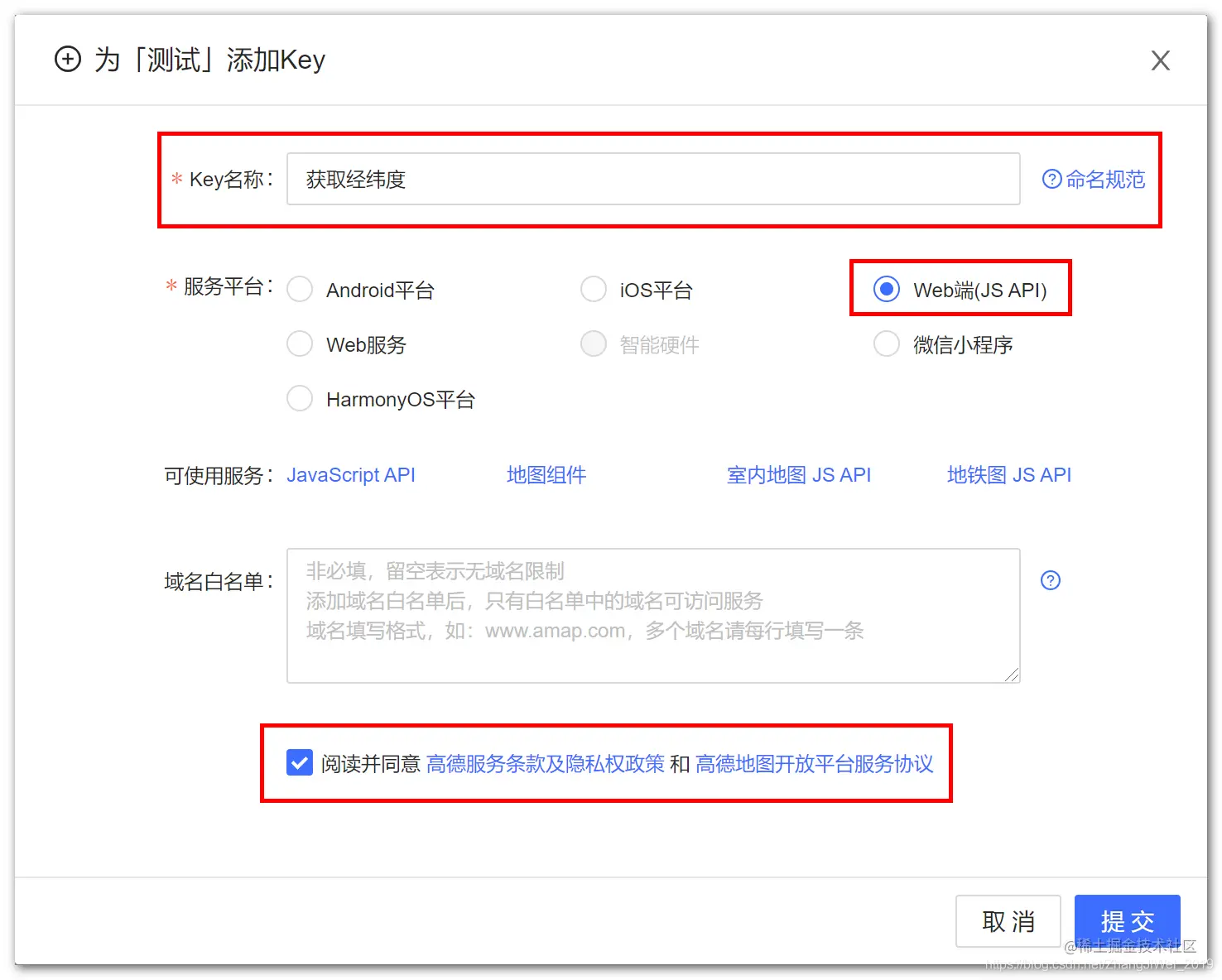Close the 添加Key dialog with the X
The image size is (1222, 980).
[1160, 60]
